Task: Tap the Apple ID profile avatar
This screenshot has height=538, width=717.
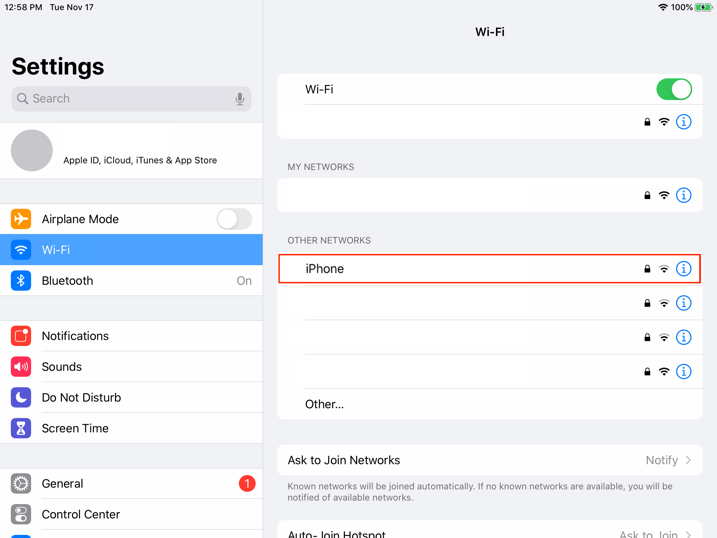Action: coord(32,150)
